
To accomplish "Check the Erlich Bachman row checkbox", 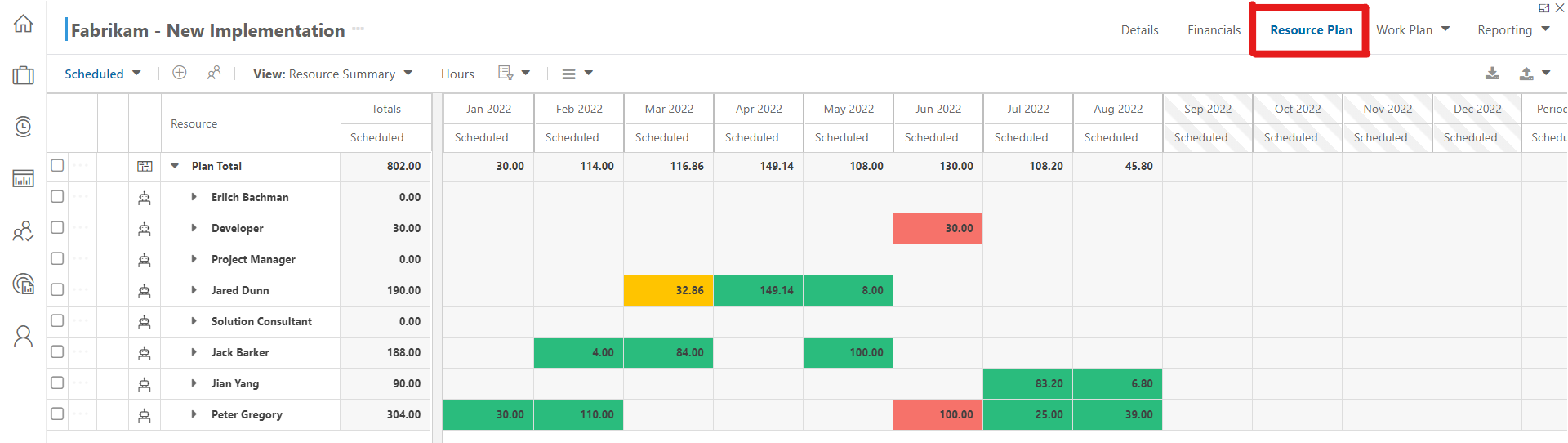I will 57,196.
